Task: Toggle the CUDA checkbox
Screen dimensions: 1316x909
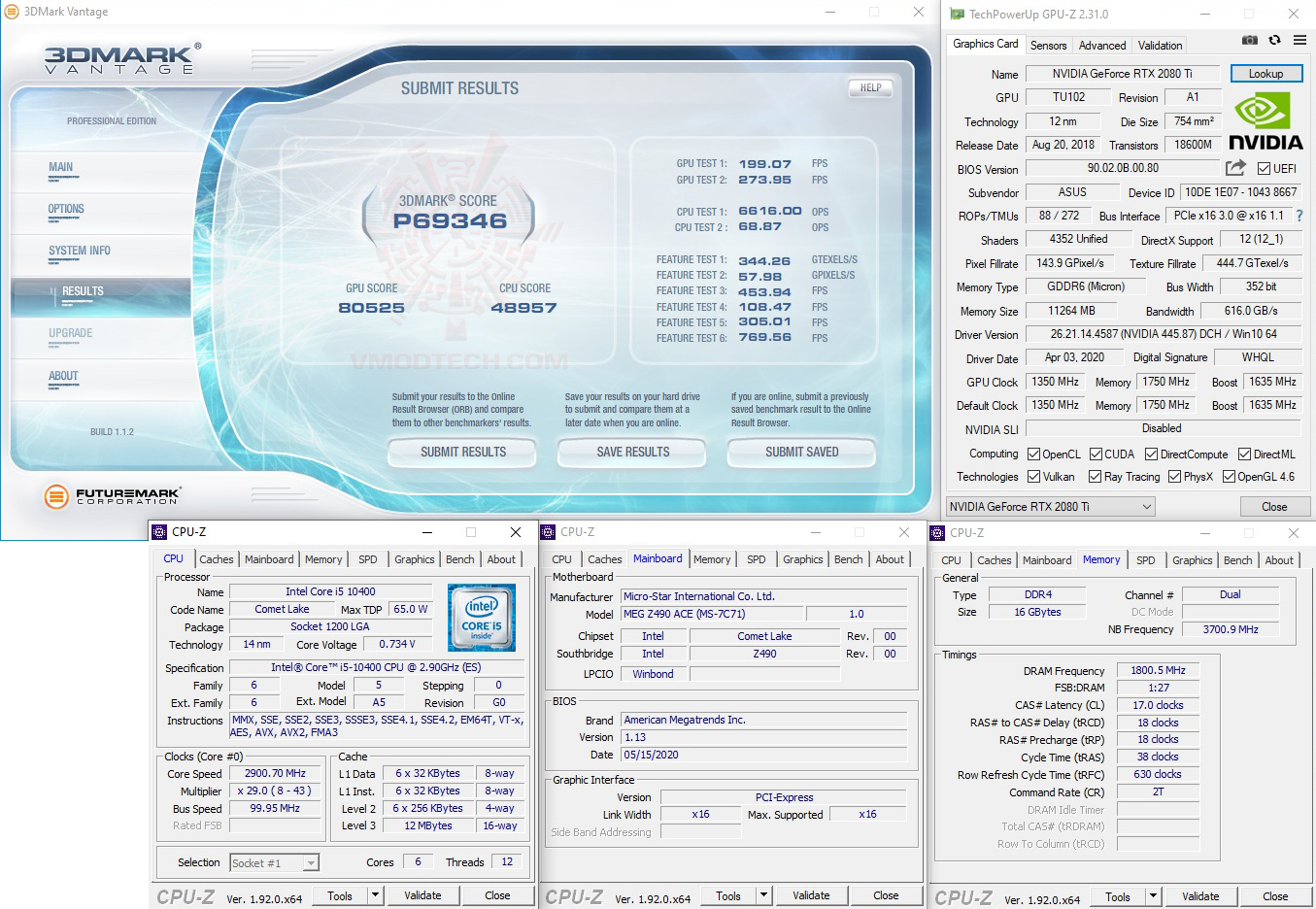Action: tap(1096, 454)
